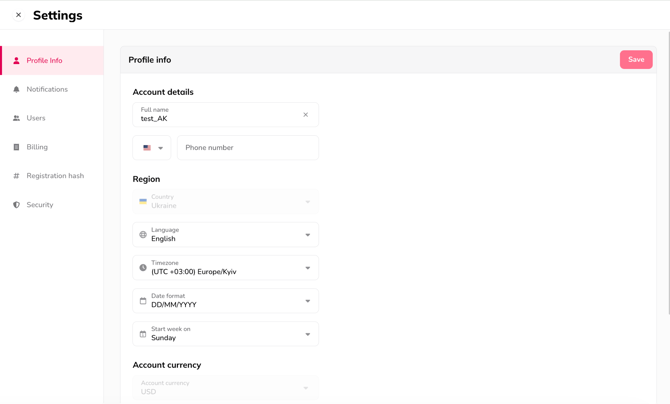Expand the Language dropdown showing English

226,235
